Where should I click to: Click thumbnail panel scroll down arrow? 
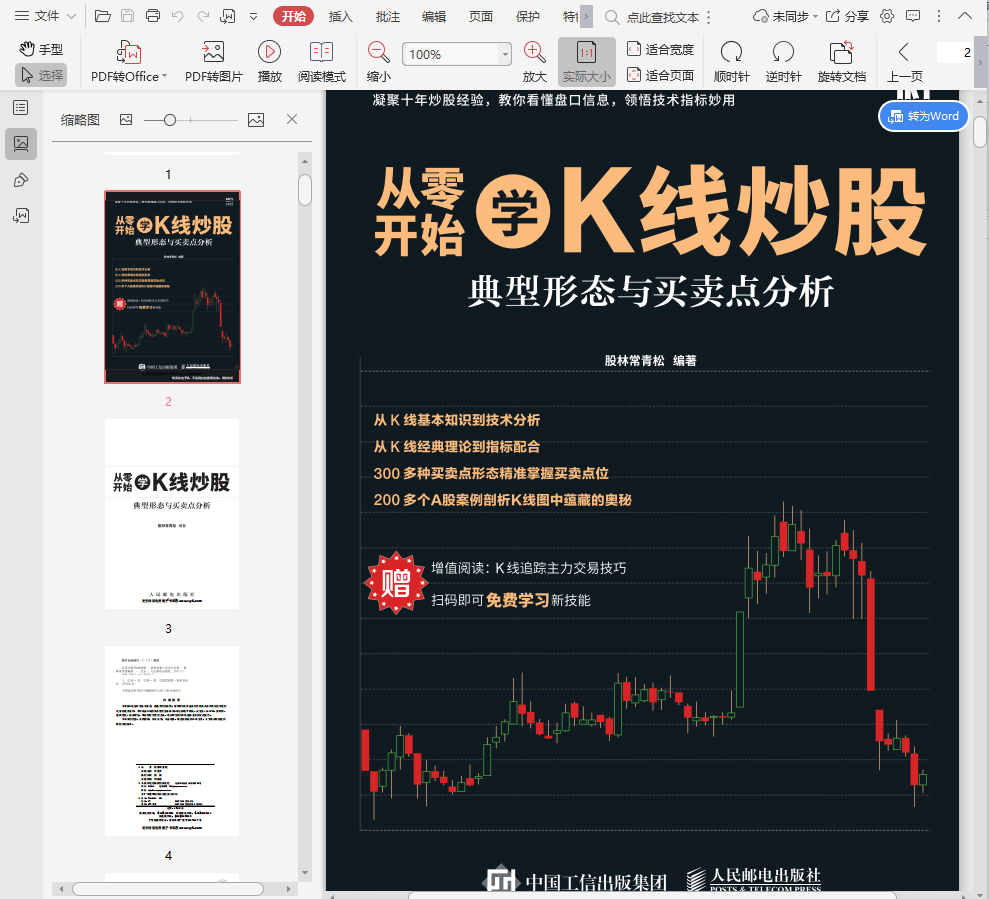pos(305,873)
